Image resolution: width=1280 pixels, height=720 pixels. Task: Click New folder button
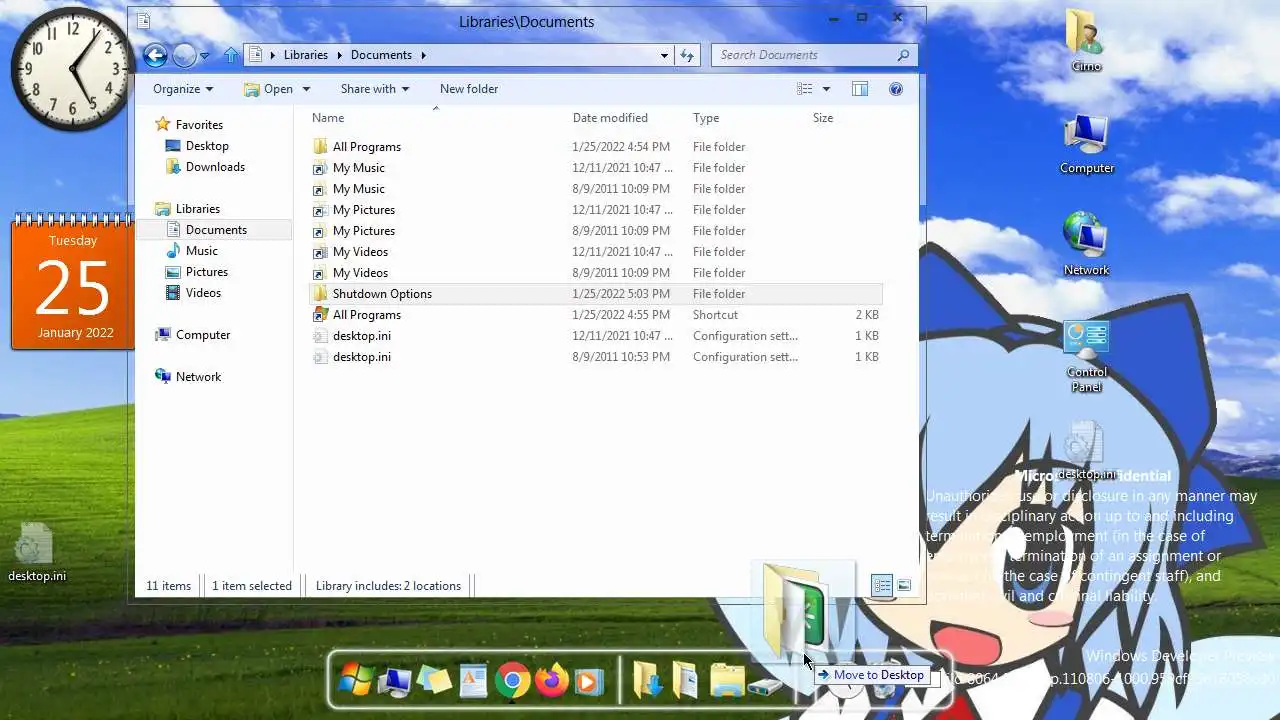[469, 89]
